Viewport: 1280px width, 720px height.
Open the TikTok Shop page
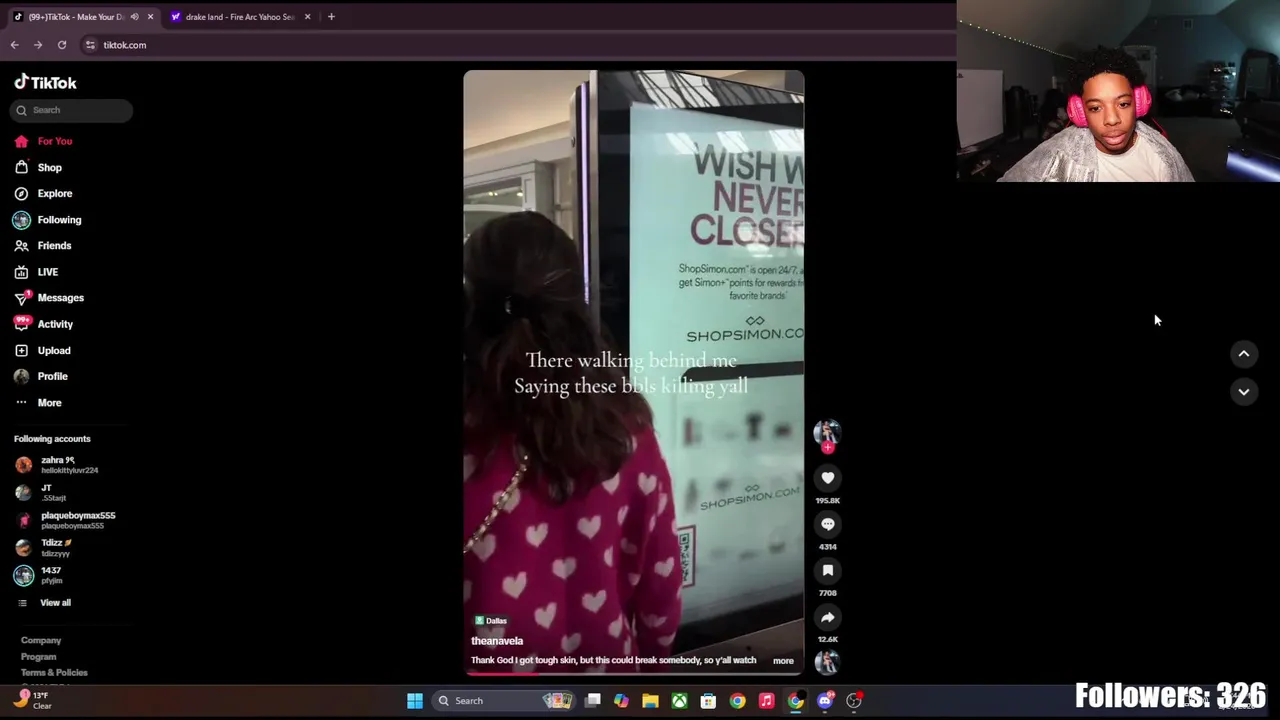click(38, 167)
